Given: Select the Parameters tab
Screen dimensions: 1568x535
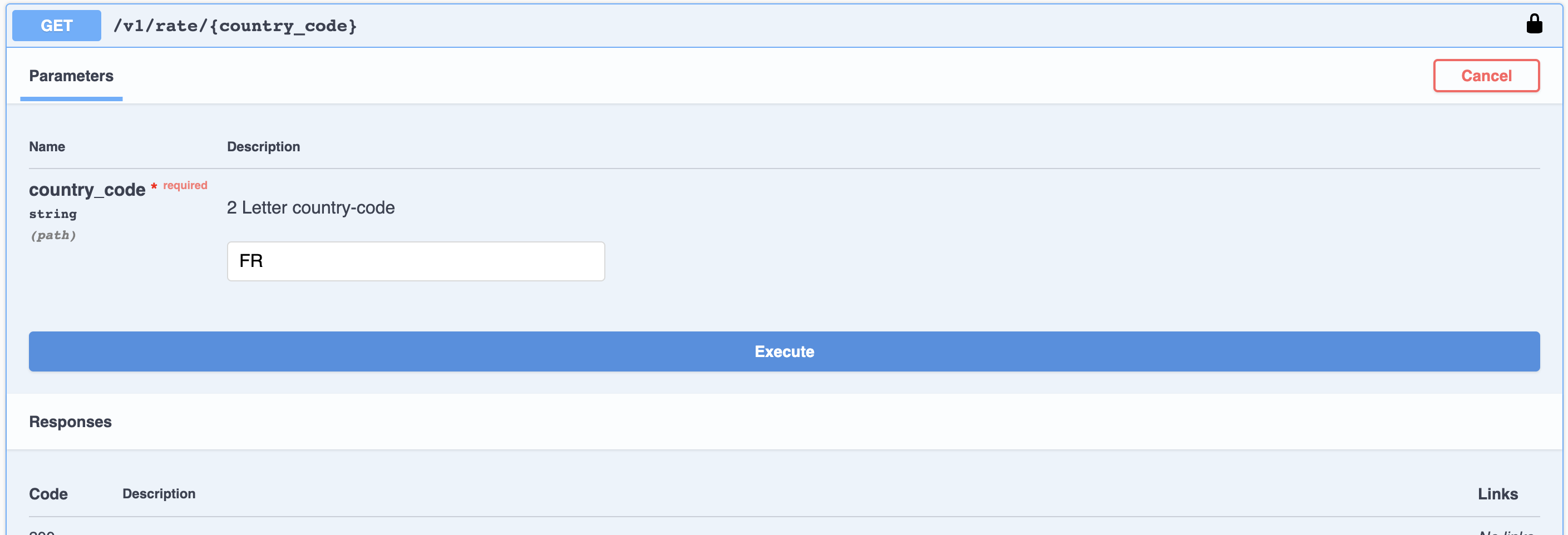Looking at the screenshot, I should (71, 76).
